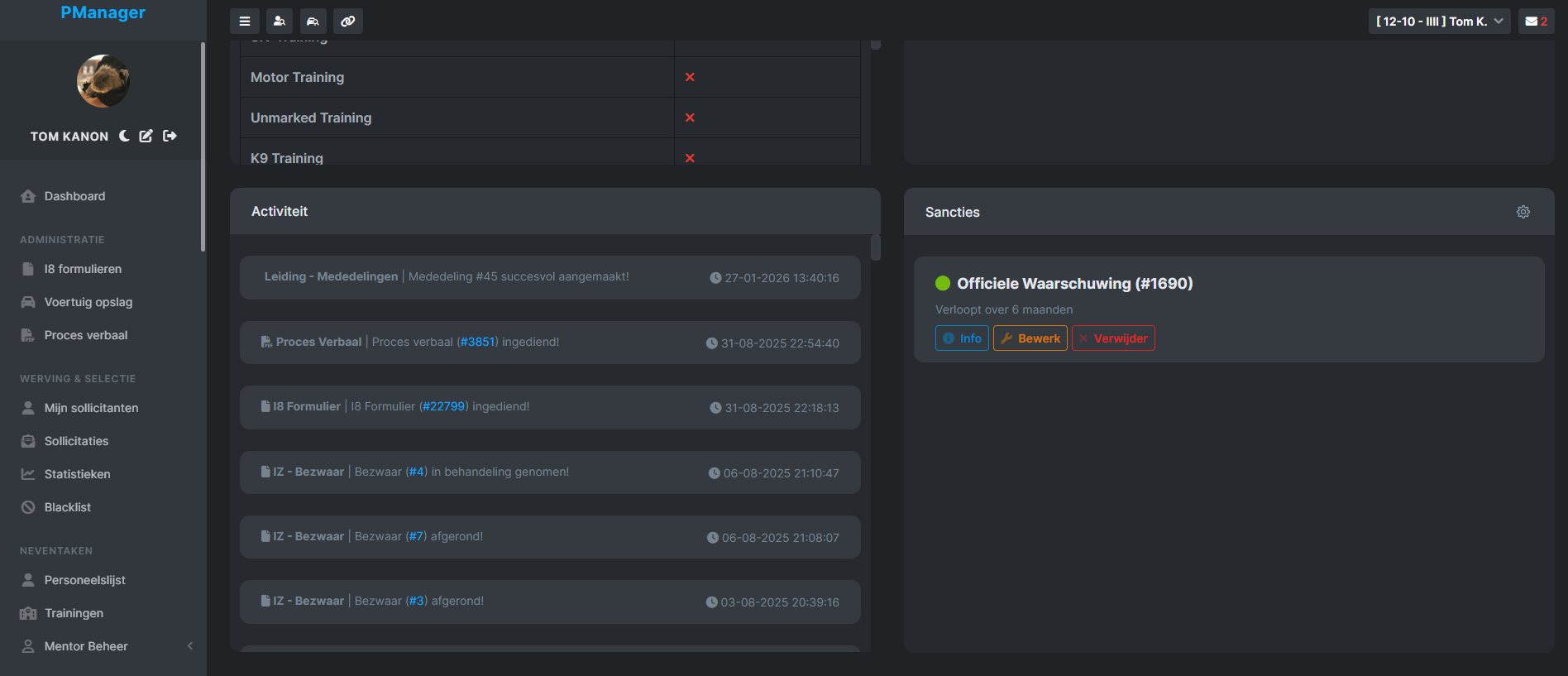Open the Tom K. user dropdown
This screenshot has width=1568, height=676.
(1439, 22)
